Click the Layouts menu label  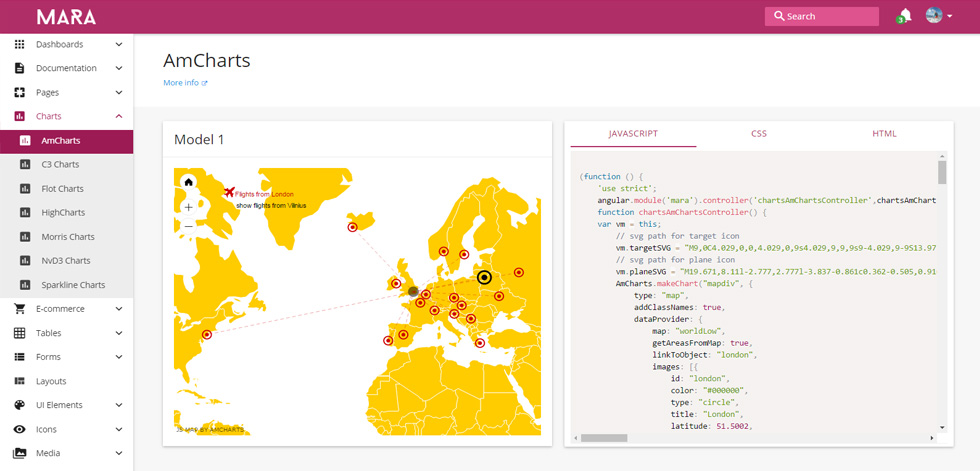click(x=51, y=381)
